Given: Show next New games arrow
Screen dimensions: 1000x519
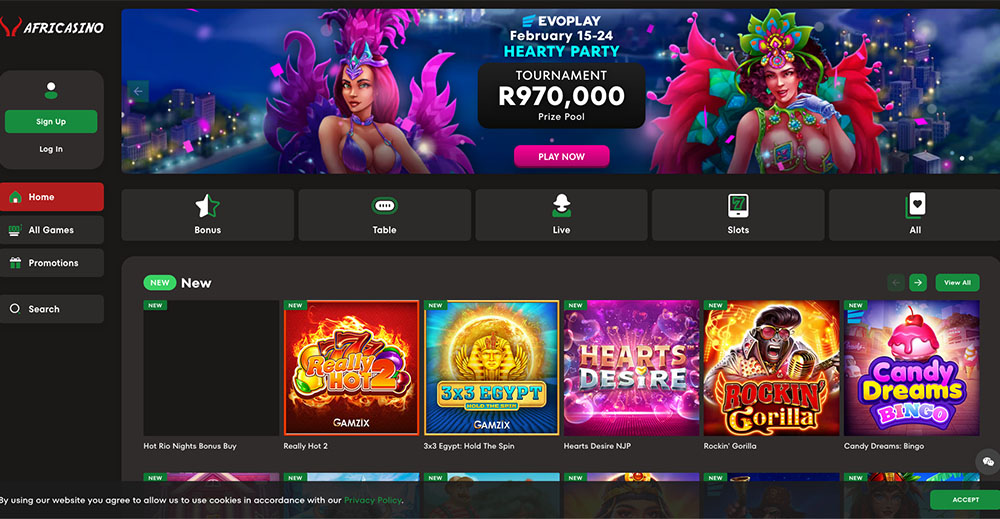Looking at the screenshot, I should click(x=918, y=282).
